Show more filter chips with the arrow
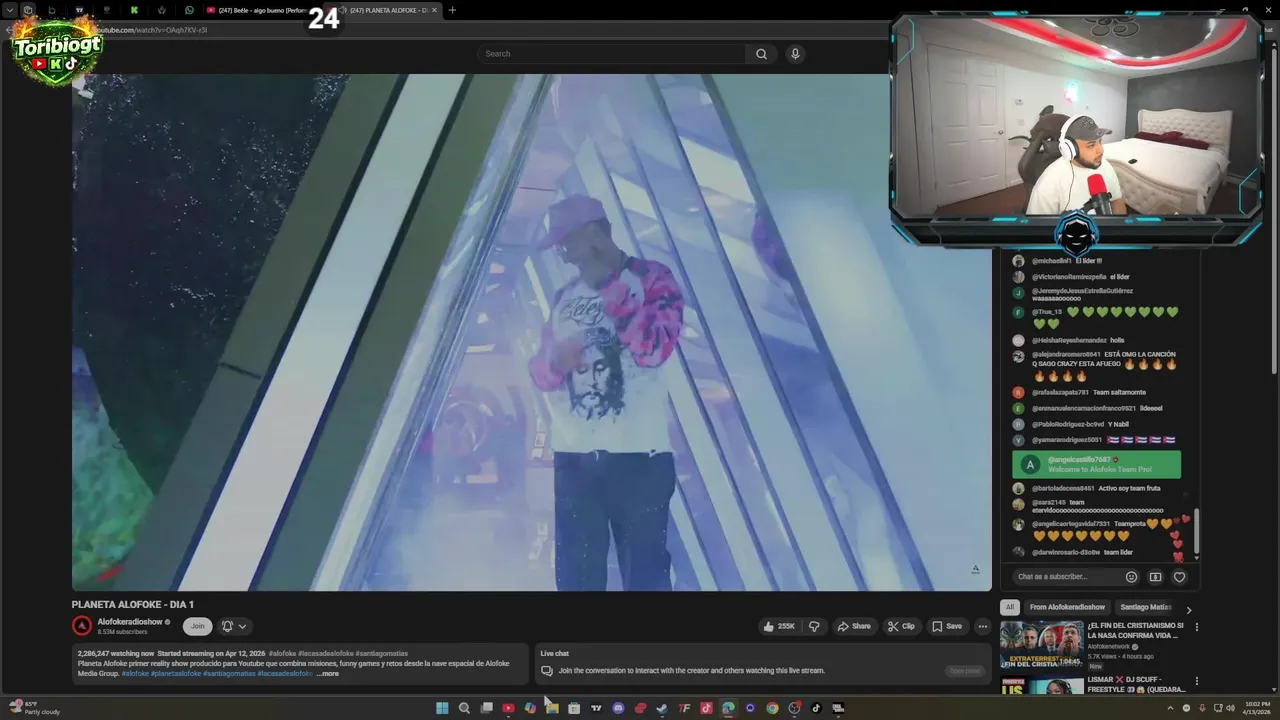1280x720 pixels. [1189, 609]
